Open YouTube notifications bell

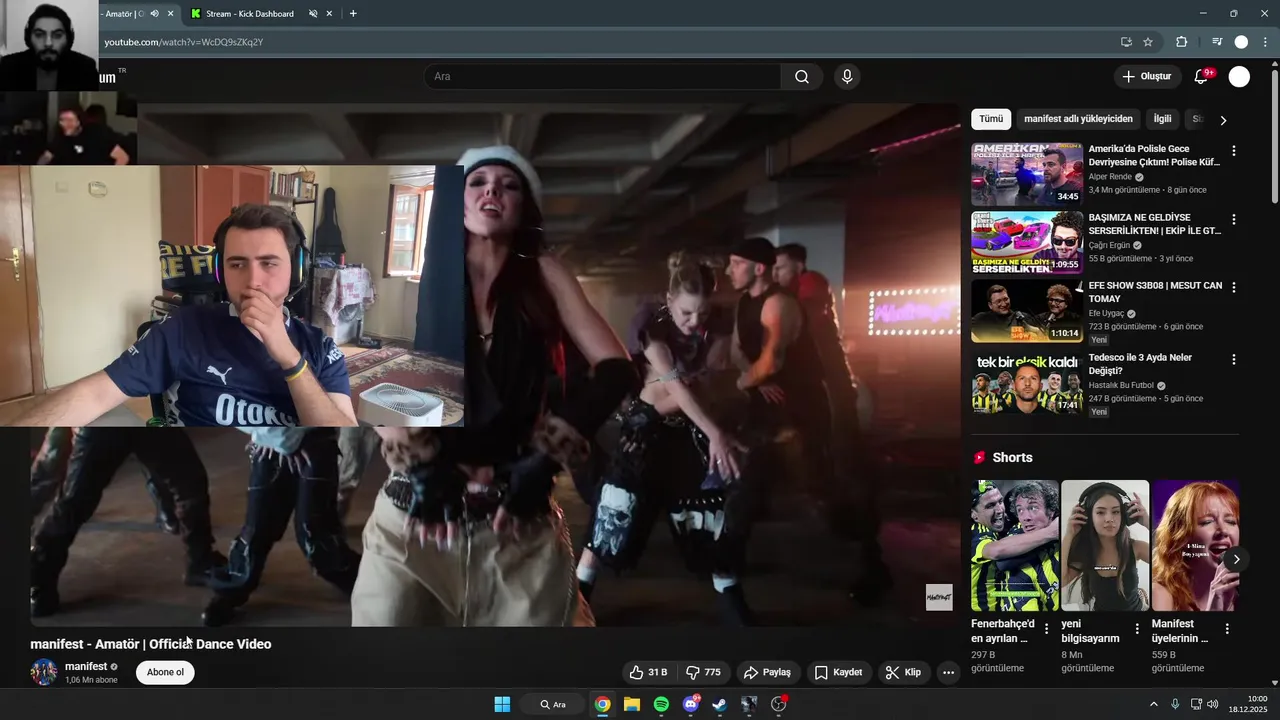tap(1202, 77)
